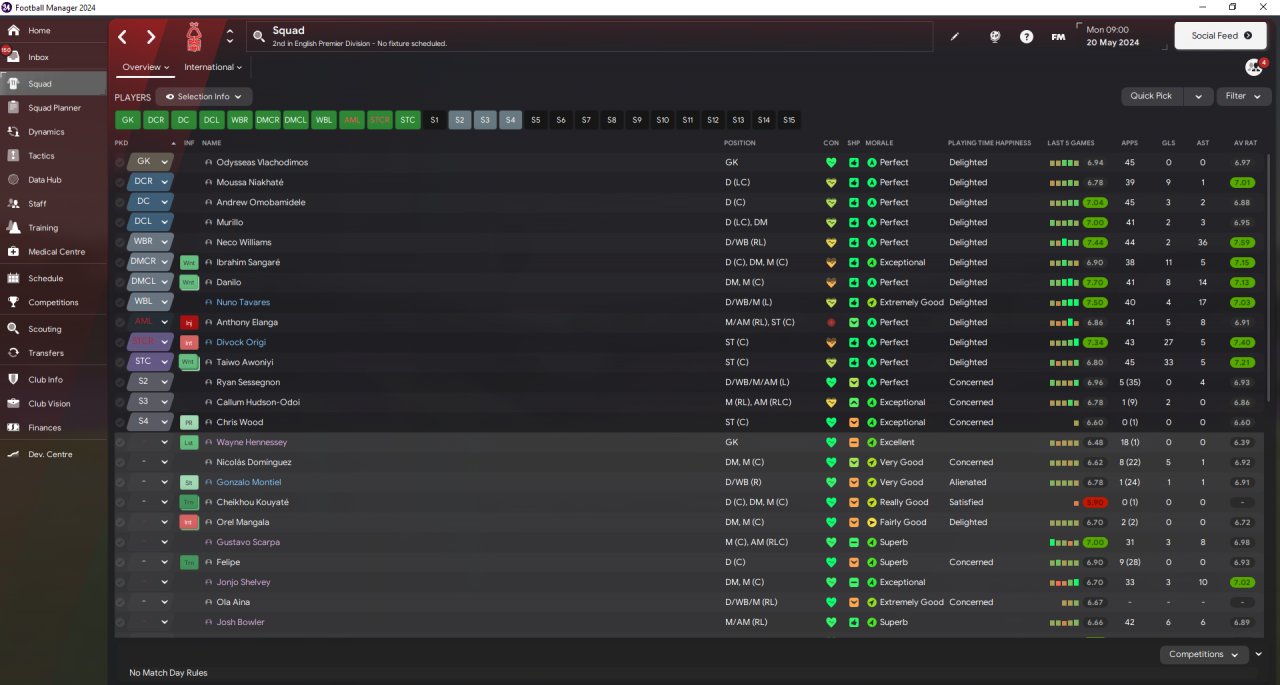Open the Transfers section
Screen dimensions: 1280x685
[x=46, y=353]
